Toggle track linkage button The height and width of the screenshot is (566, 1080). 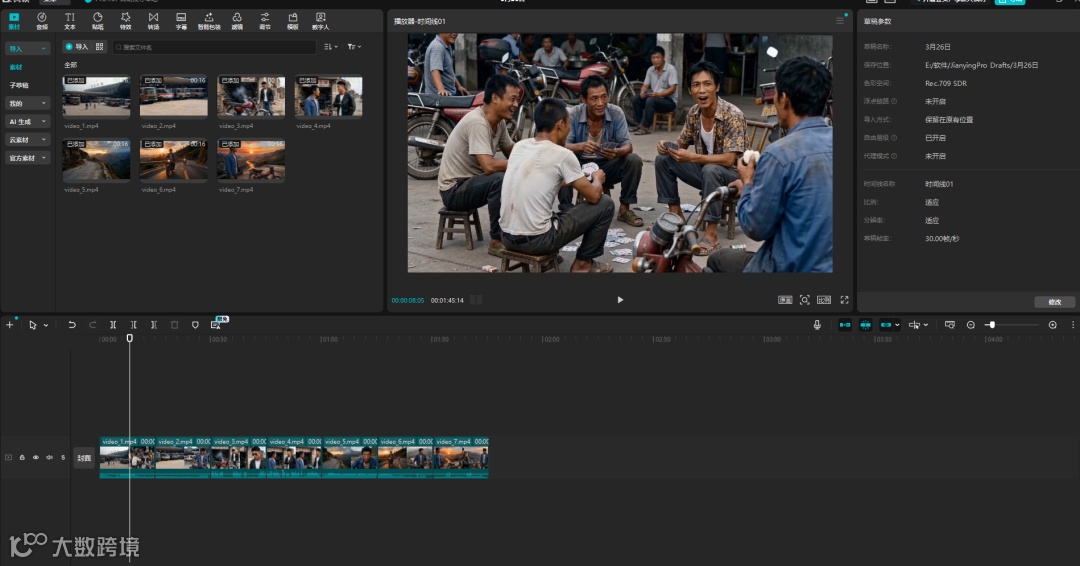[886, 325]
